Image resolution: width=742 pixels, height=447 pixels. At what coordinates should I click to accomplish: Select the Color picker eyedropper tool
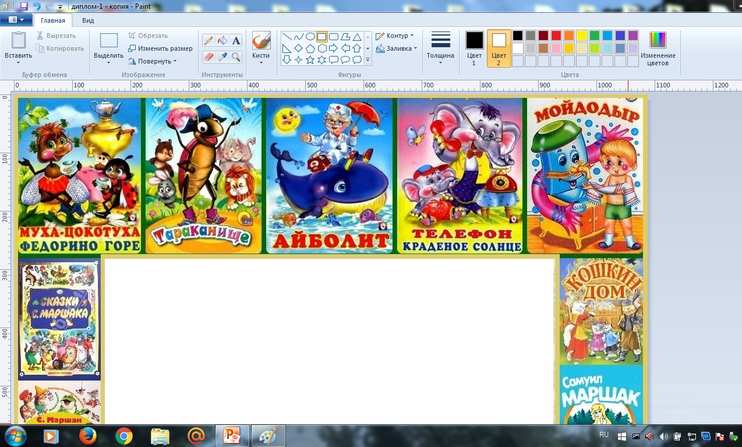222,57
